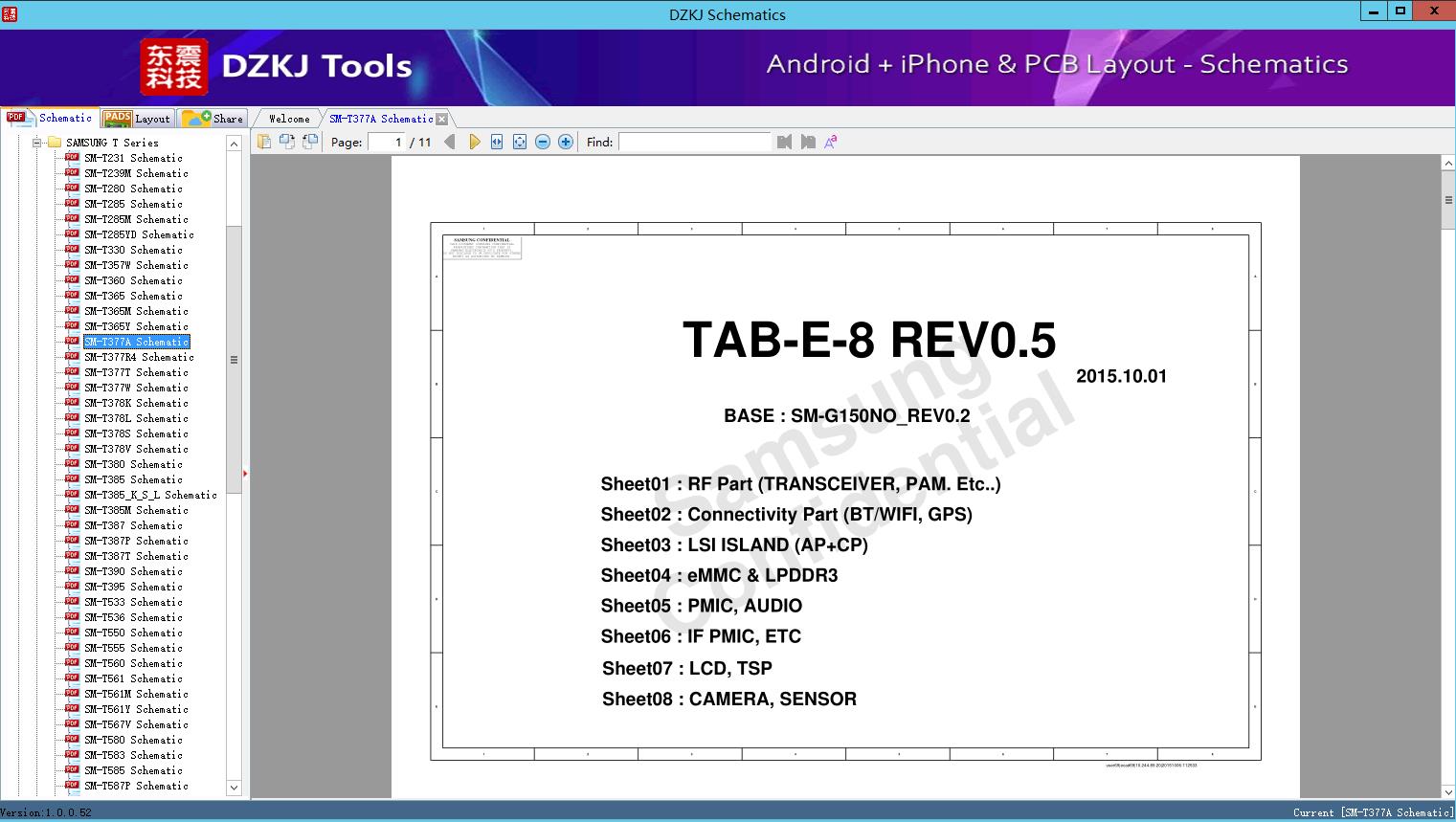Open SM-T387P Schematic in the tree
The image size is (1456, 822).
tap(136, 541)
